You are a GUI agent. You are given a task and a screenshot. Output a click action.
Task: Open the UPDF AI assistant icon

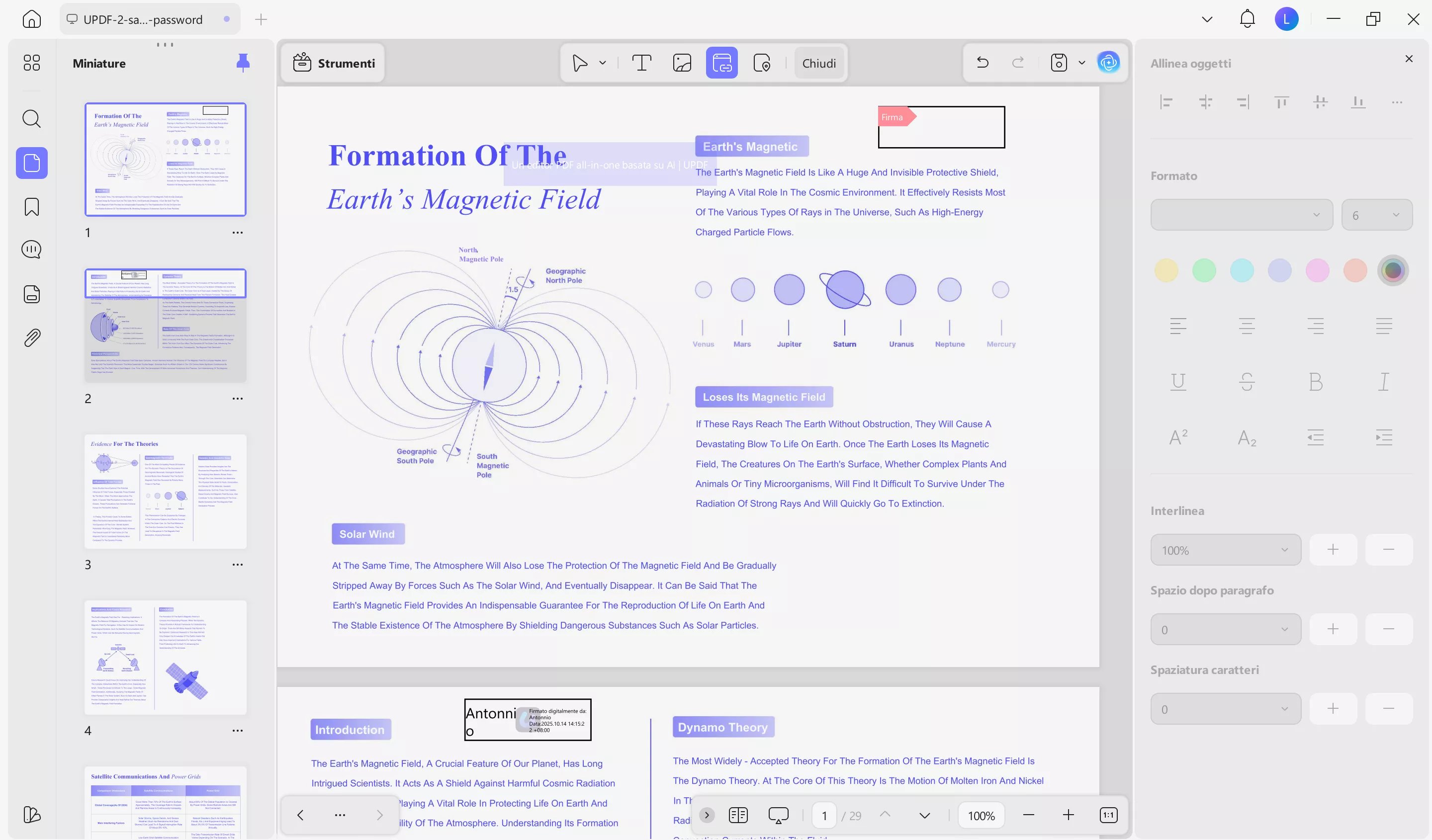(1108, 63)
